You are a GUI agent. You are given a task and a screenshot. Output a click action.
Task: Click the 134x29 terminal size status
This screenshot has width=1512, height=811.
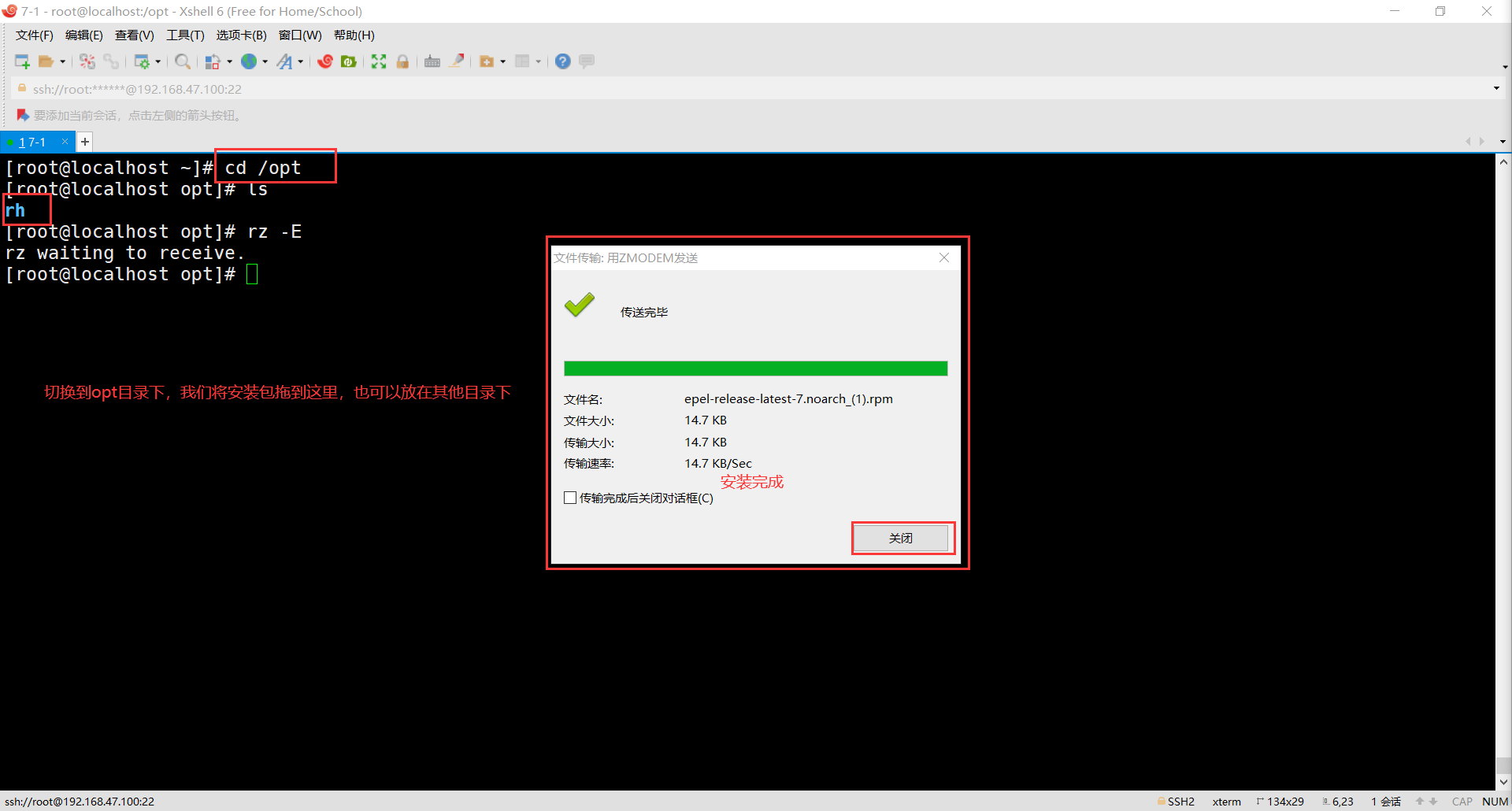(x=1280, y=802)
